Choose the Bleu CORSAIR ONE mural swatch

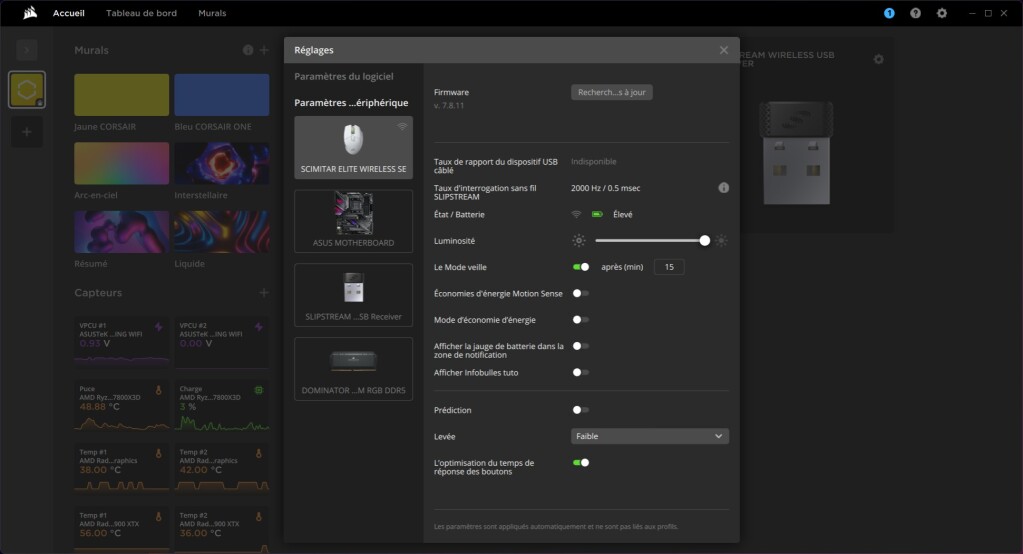coord(222,95)
